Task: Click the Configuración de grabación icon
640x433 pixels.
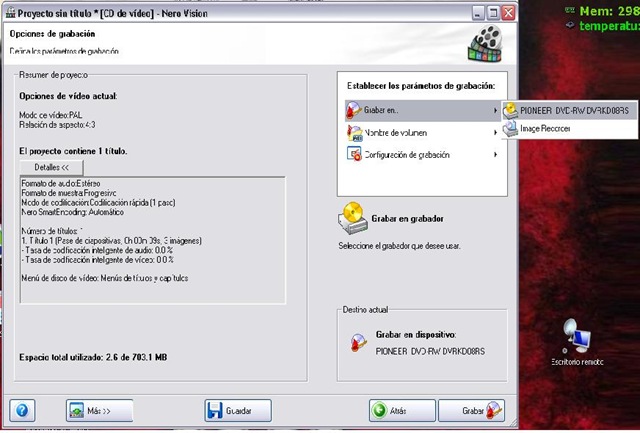Action: (x=354, y=154)
